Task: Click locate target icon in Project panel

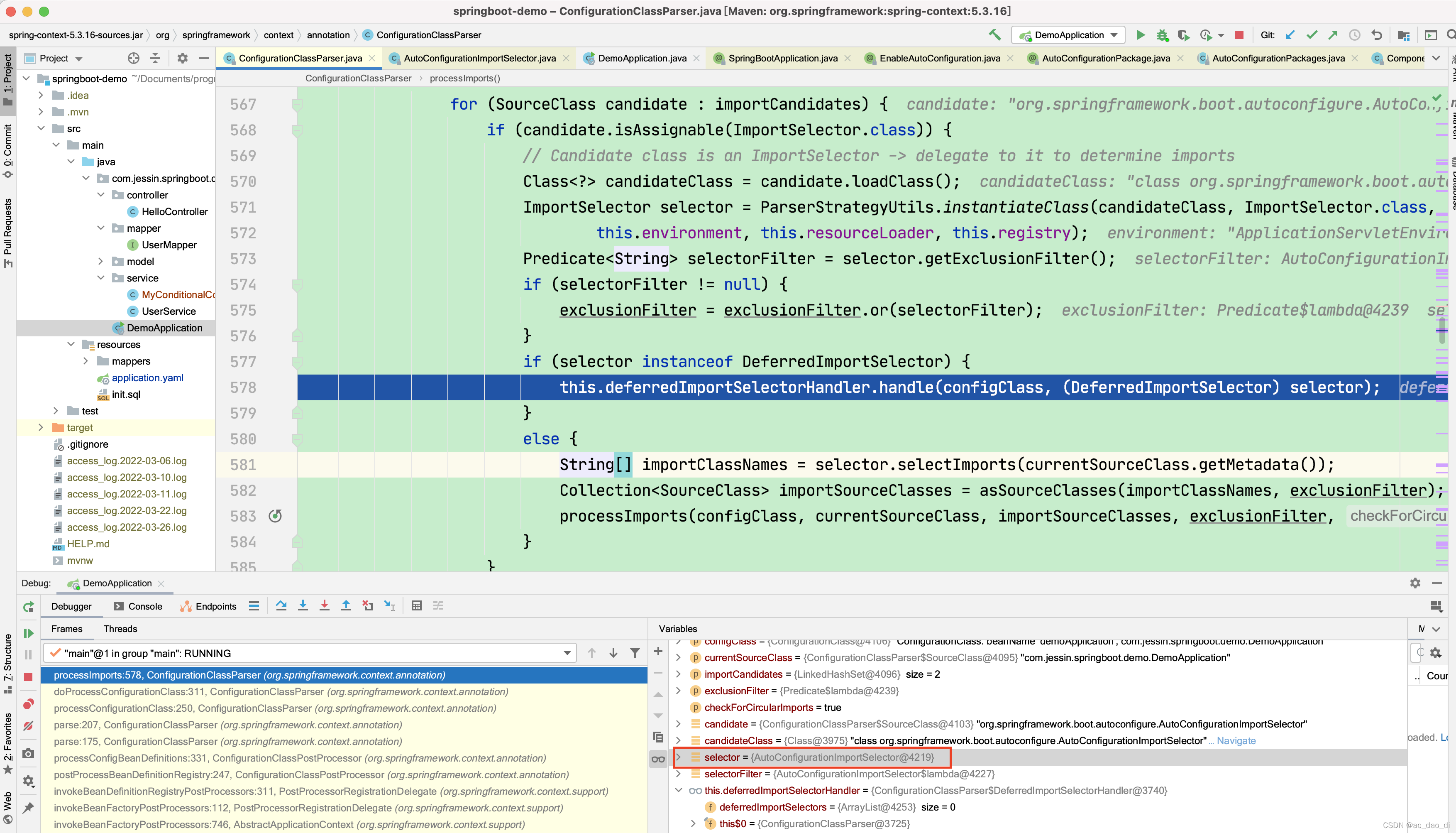Action: (x=134, y=59)
